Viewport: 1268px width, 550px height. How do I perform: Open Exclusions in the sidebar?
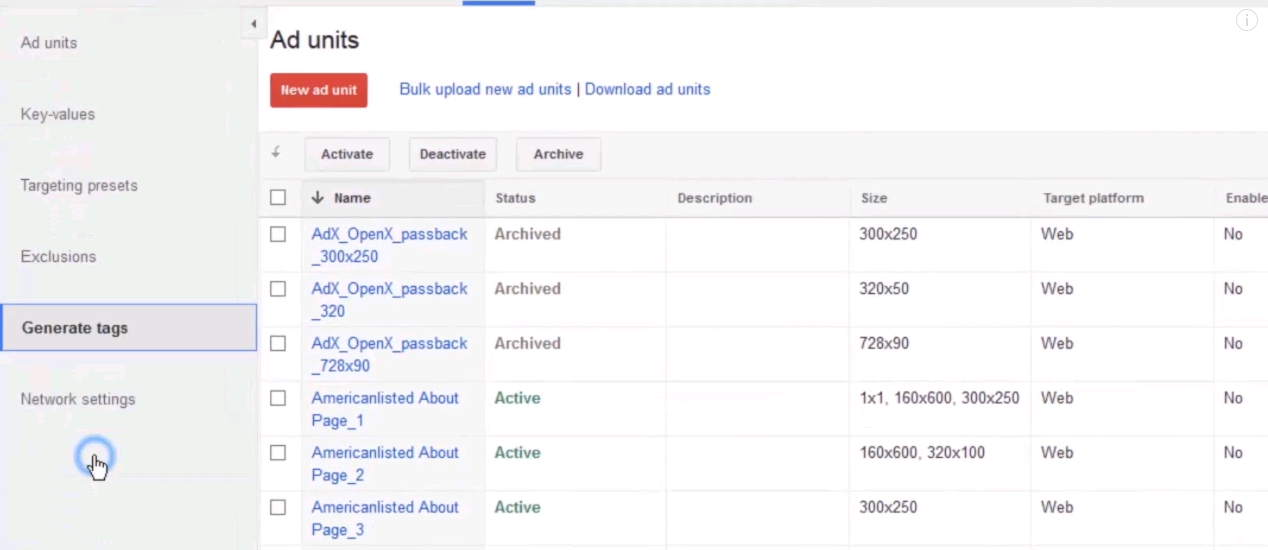pos(58,256)
